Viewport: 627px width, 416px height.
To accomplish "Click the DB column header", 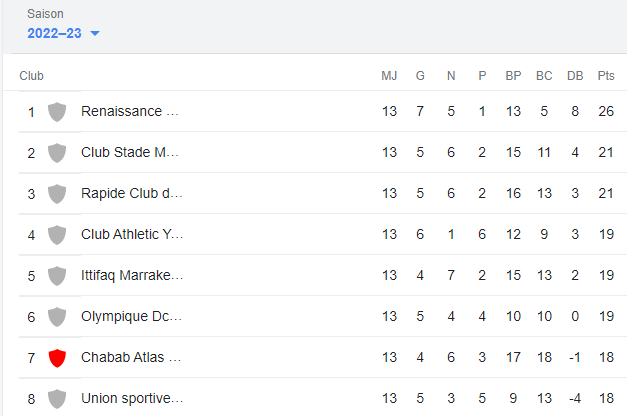I will click(575, 76).
